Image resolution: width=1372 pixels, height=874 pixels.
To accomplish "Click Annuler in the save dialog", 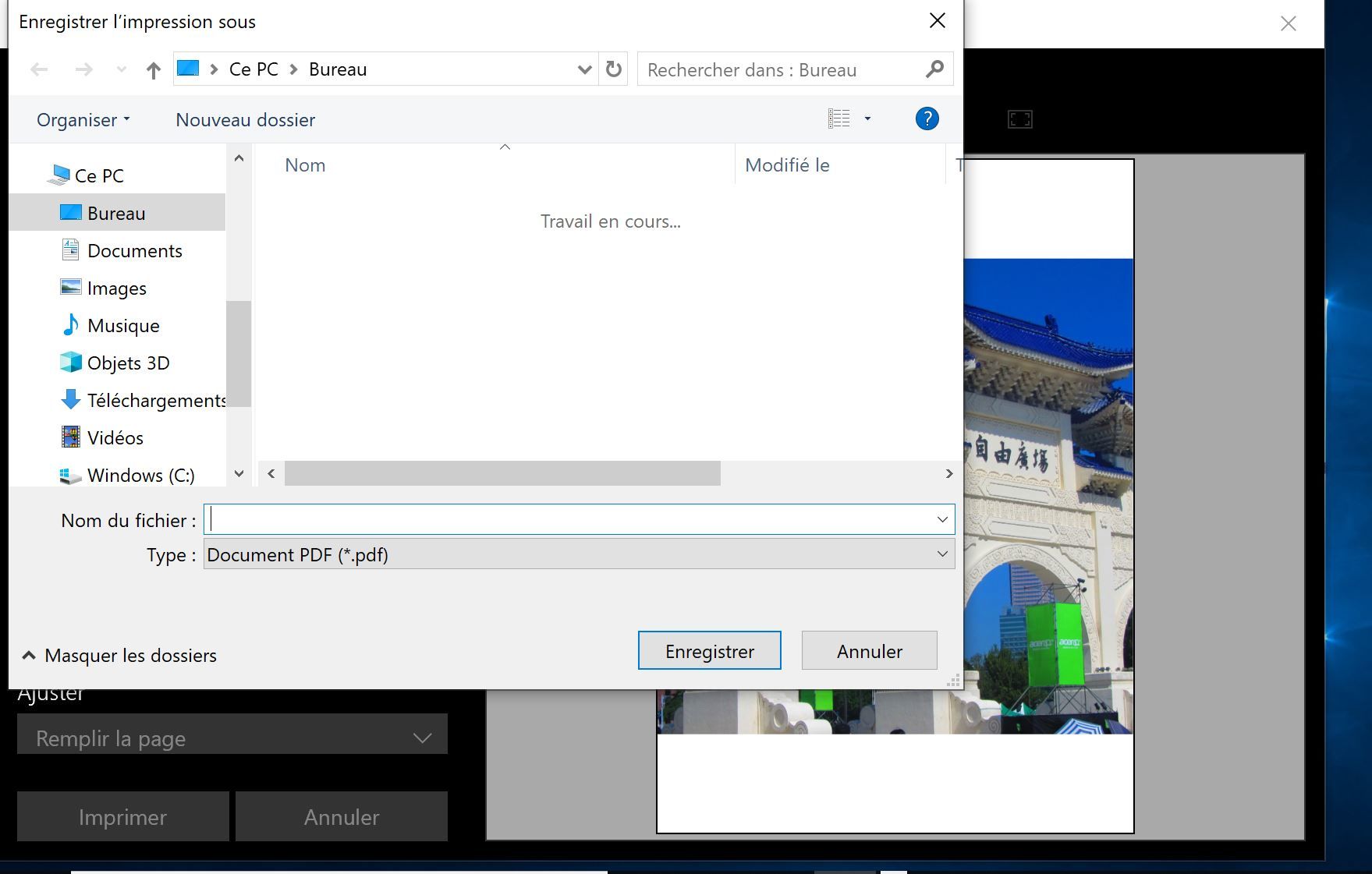I will (x=870, y=650).
